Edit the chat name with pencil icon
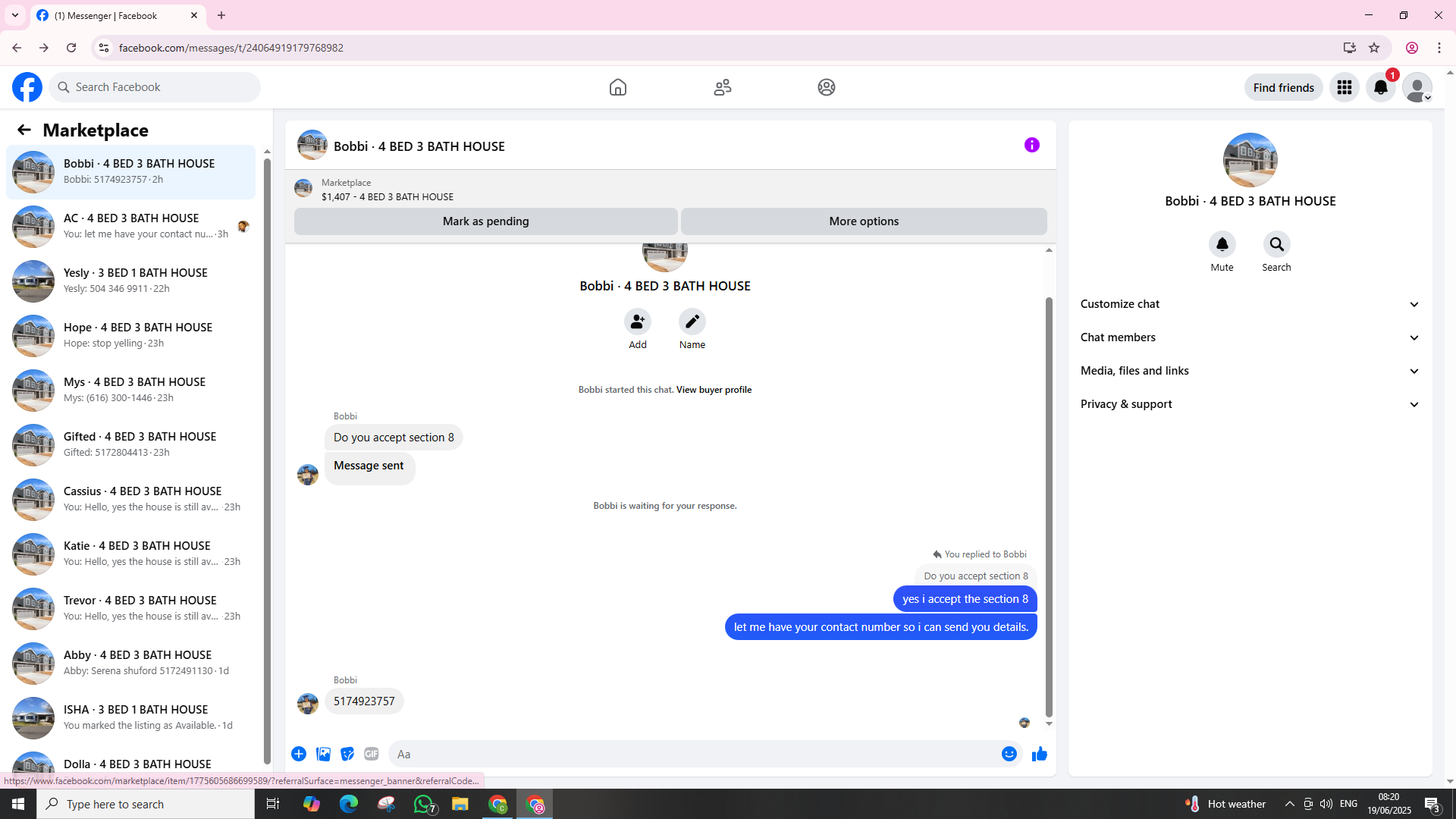 (692, 322)
